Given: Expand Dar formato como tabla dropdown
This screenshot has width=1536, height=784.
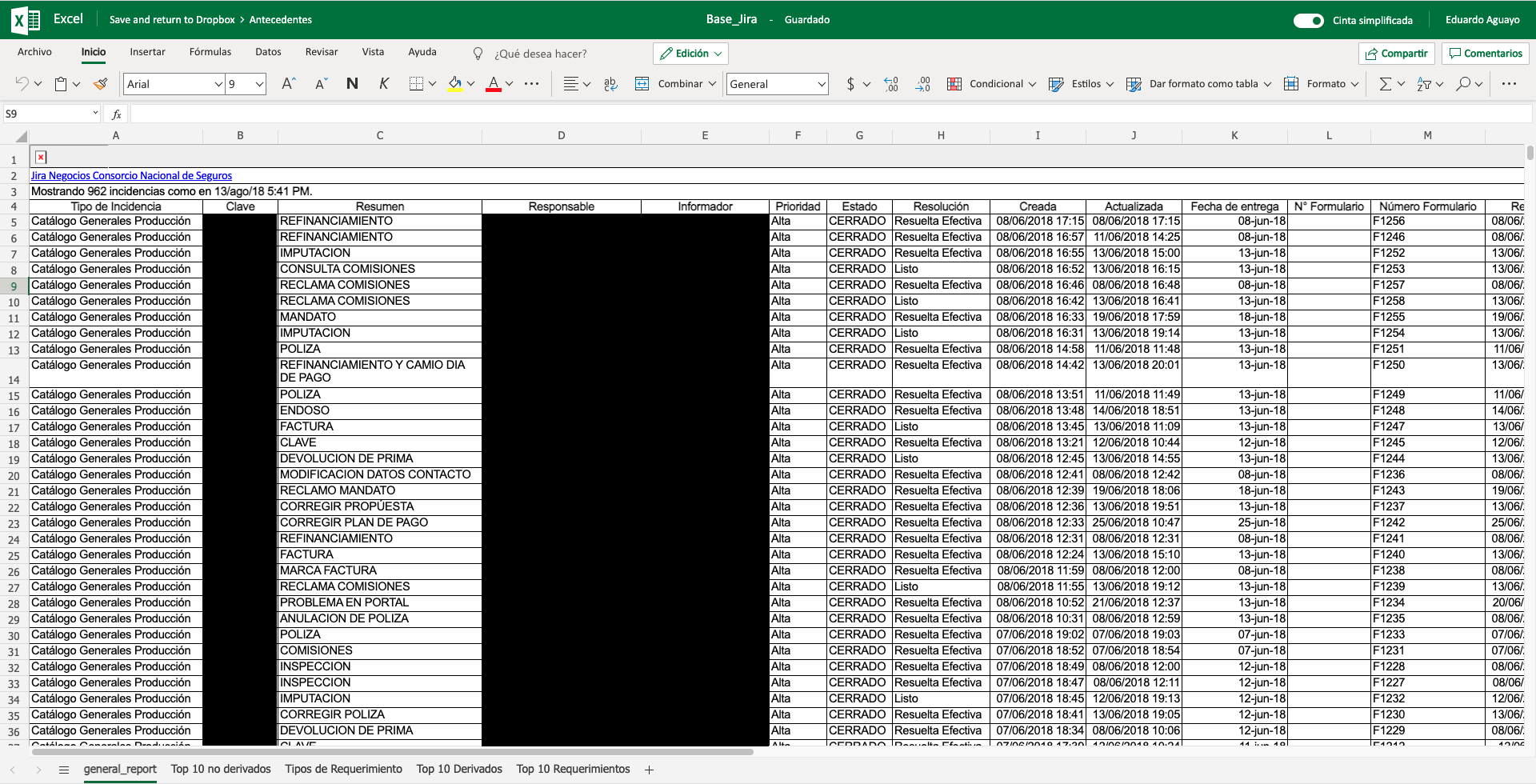Looking at the screenshot, I should [x=1267, y=83].
